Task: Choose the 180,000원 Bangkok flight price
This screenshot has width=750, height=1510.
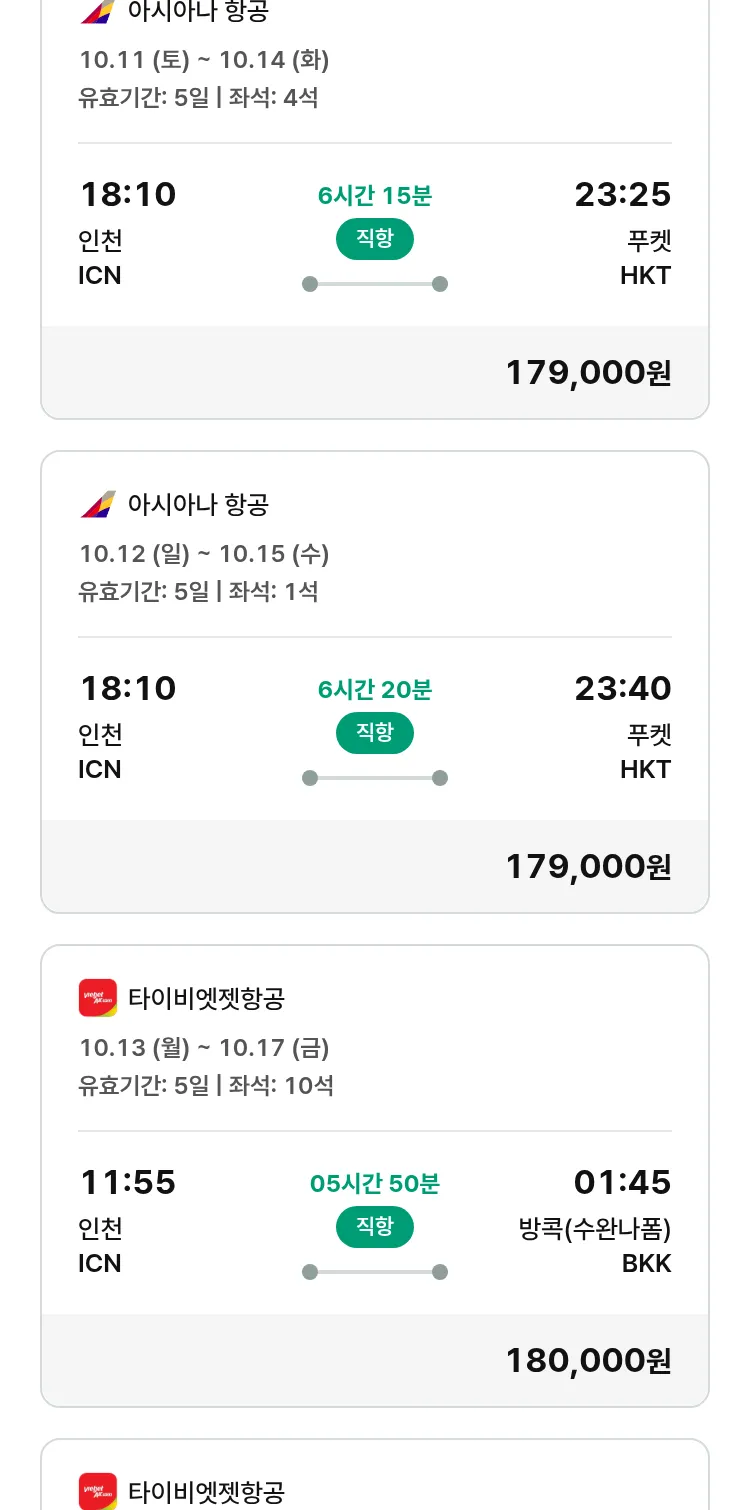Action: [588, 1361]
